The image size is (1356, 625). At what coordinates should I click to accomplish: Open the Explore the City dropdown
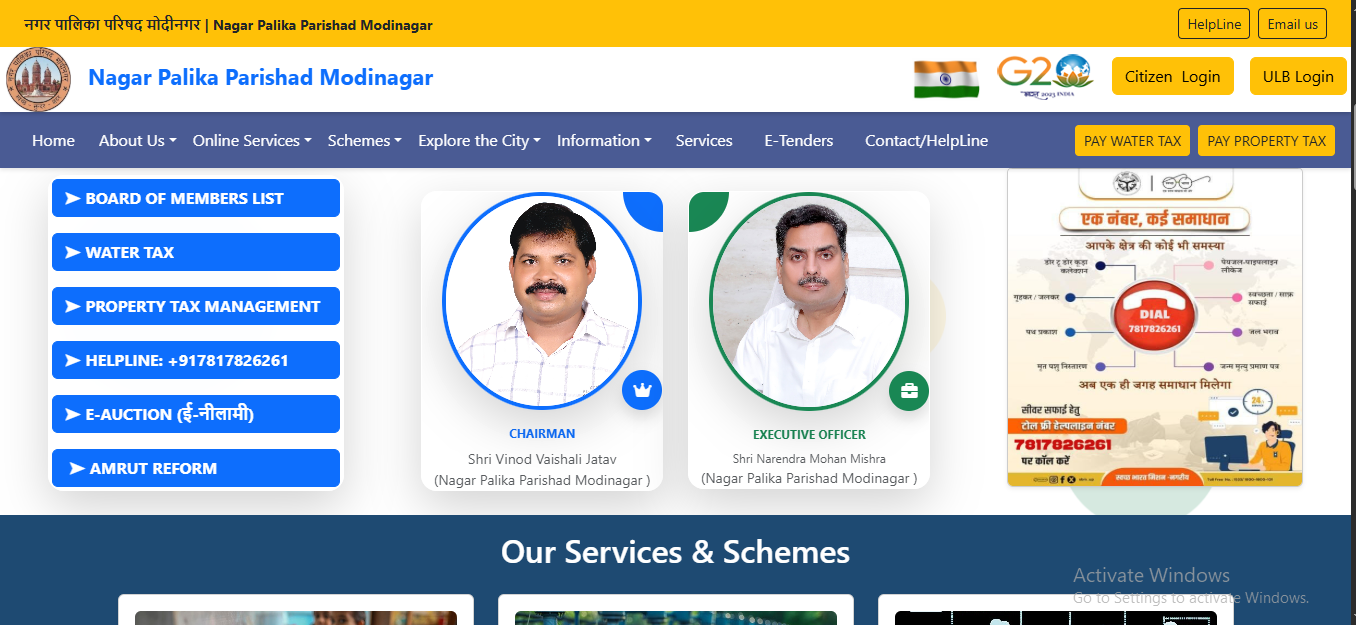point(479,141)
